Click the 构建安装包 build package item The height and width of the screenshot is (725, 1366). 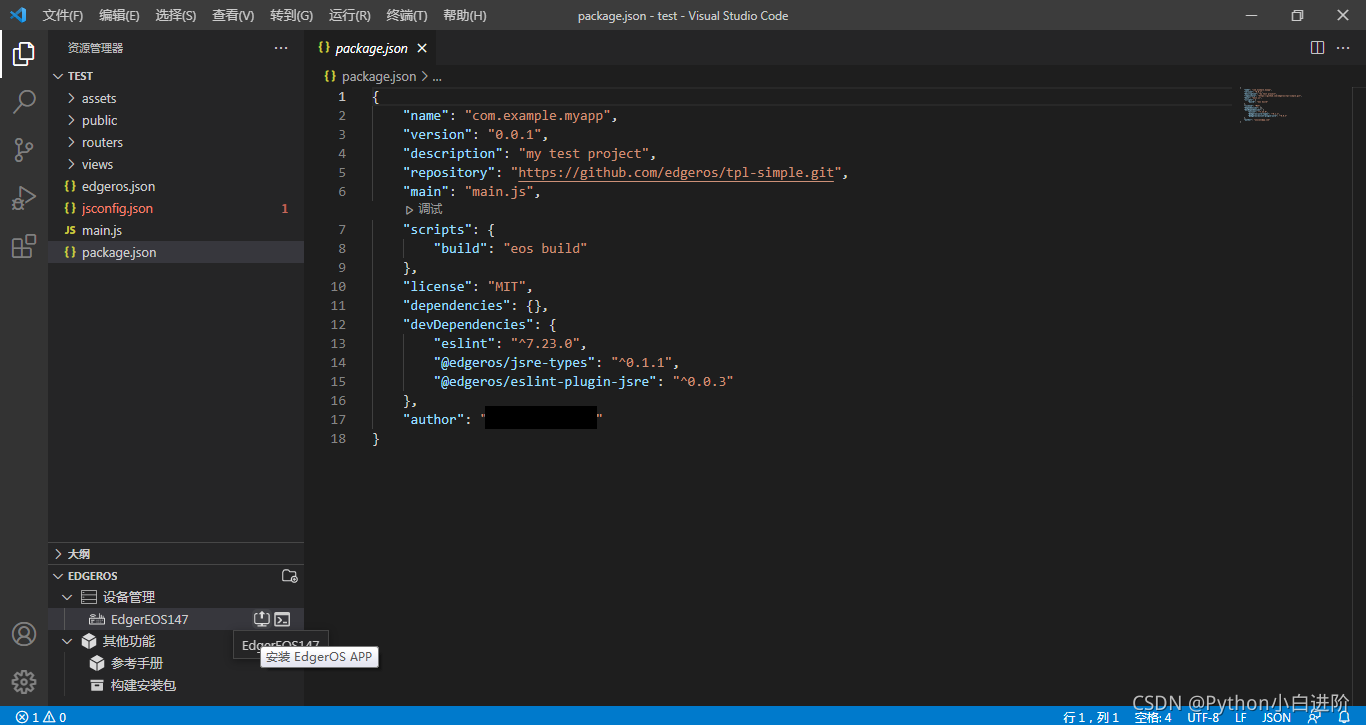click(x=176, y=685)
